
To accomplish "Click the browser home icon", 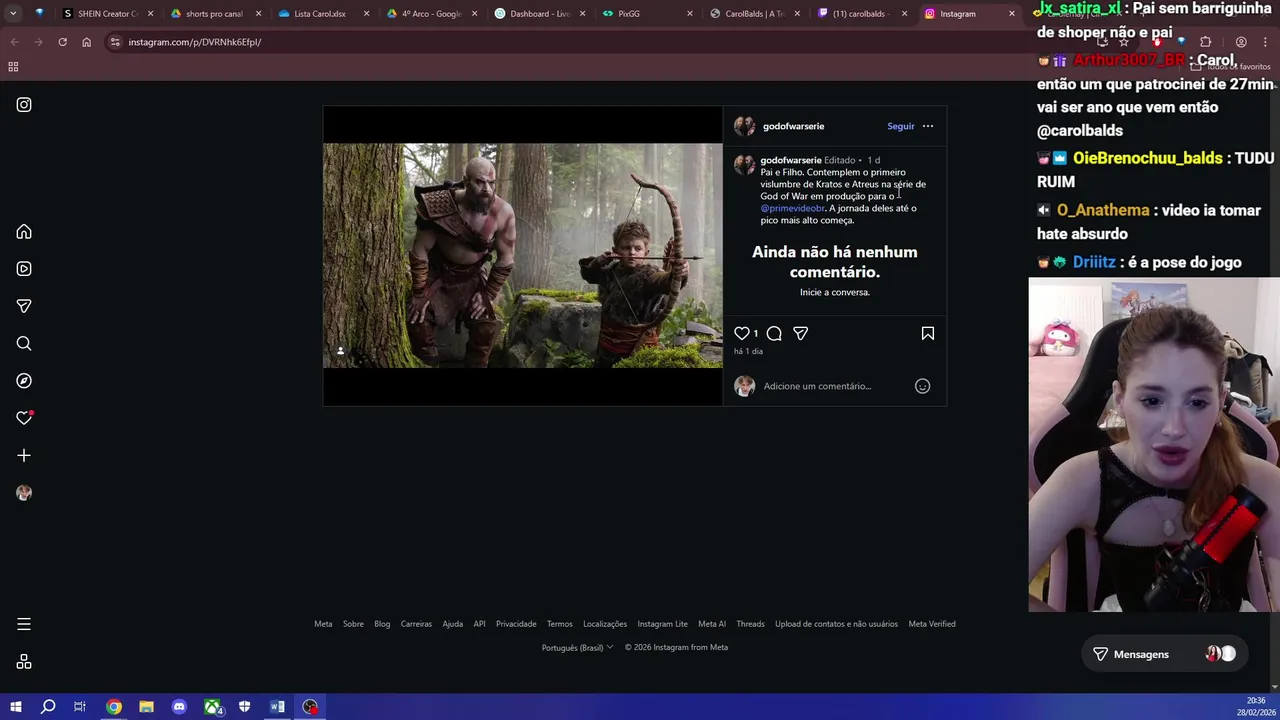I will 86,42.
